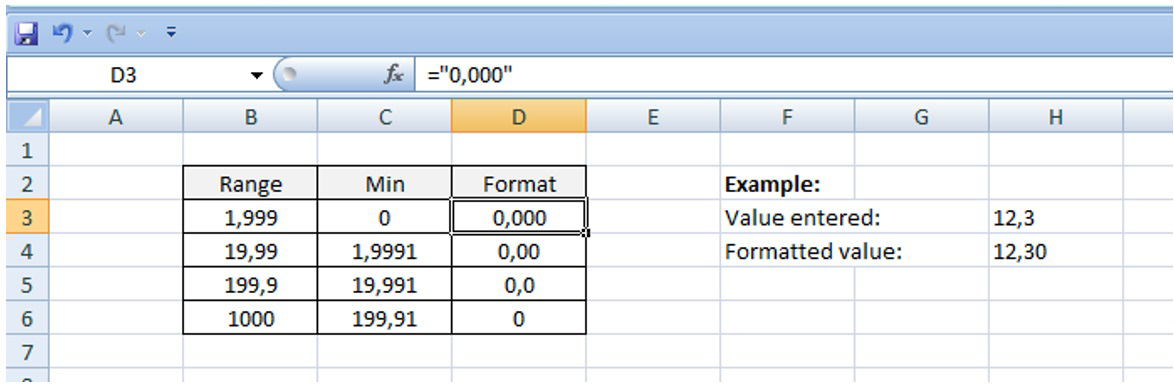Select row 4 header
Screen dimensions: 1174x385
tap(28, 251)
